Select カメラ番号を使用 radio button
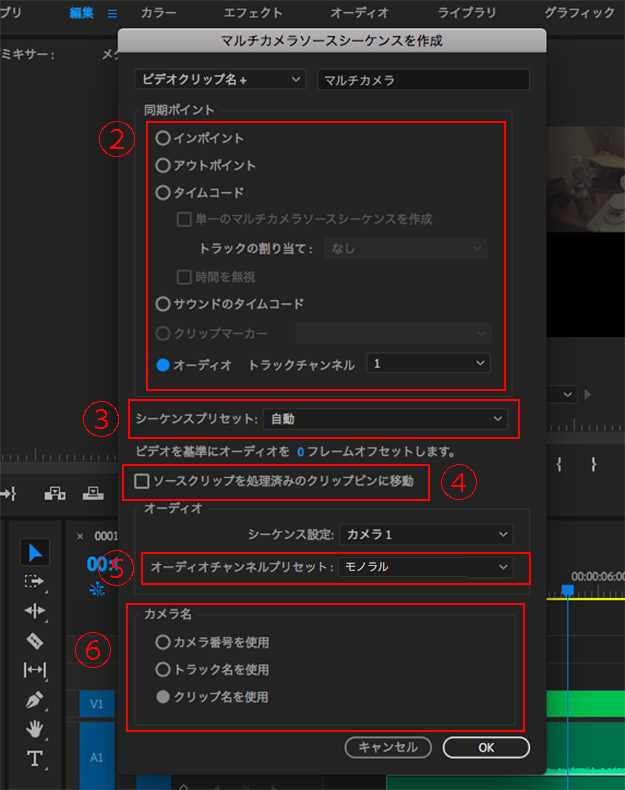 point(163,642)
